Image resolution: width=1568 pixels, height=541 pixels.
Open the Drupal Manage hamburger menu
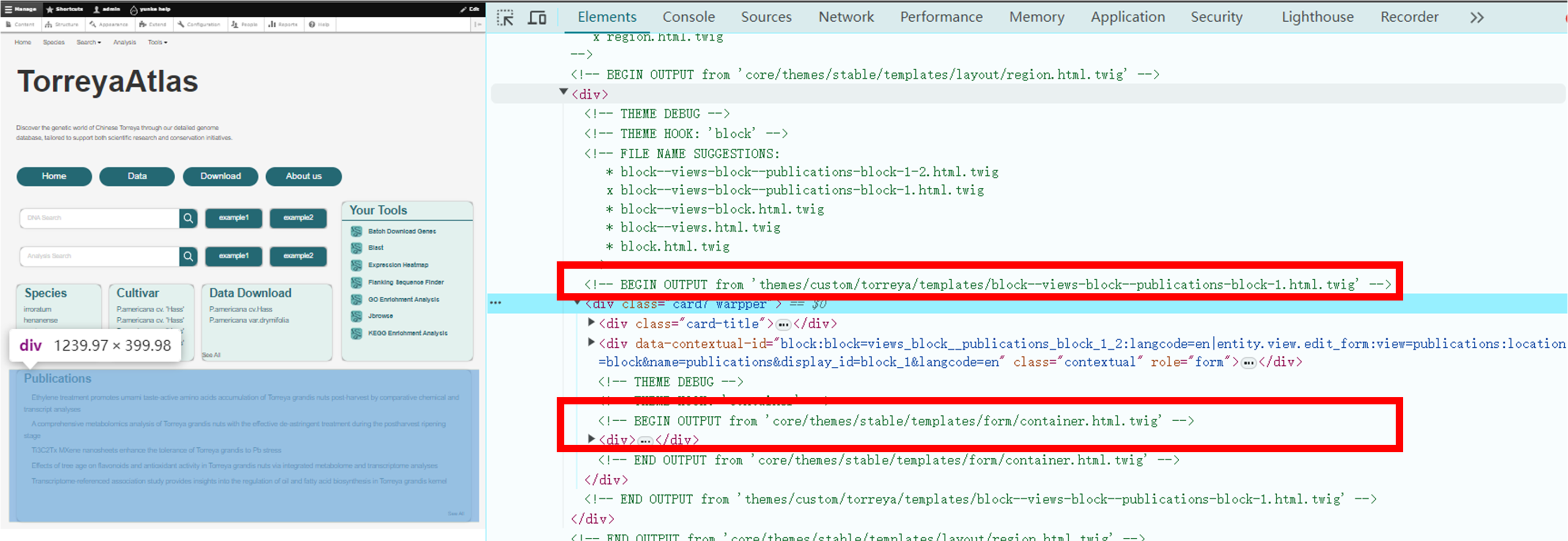[21, 9]
